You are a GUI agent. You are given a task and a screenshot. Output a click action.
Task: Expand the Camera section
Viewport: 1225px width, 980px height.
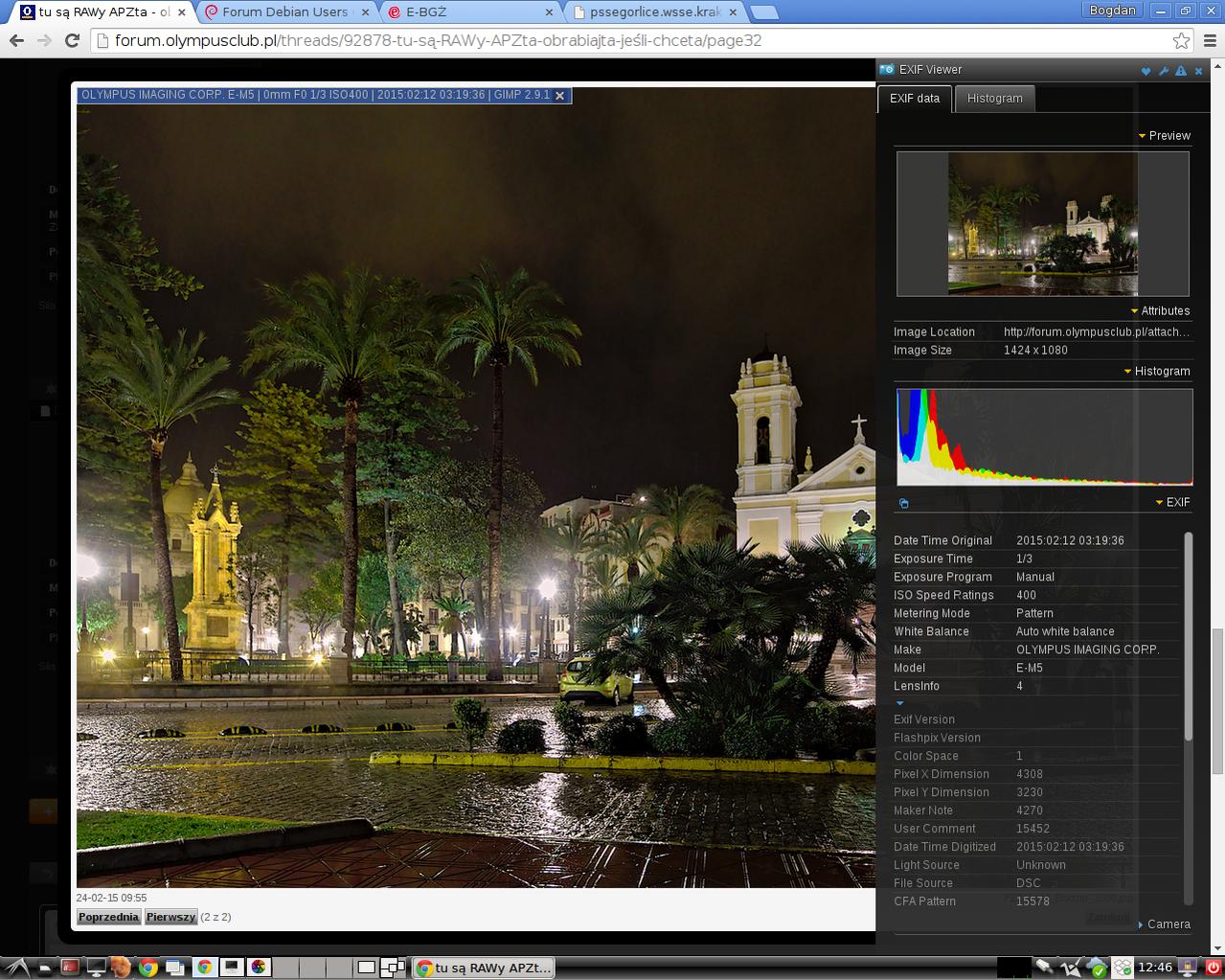(1163, 924)
